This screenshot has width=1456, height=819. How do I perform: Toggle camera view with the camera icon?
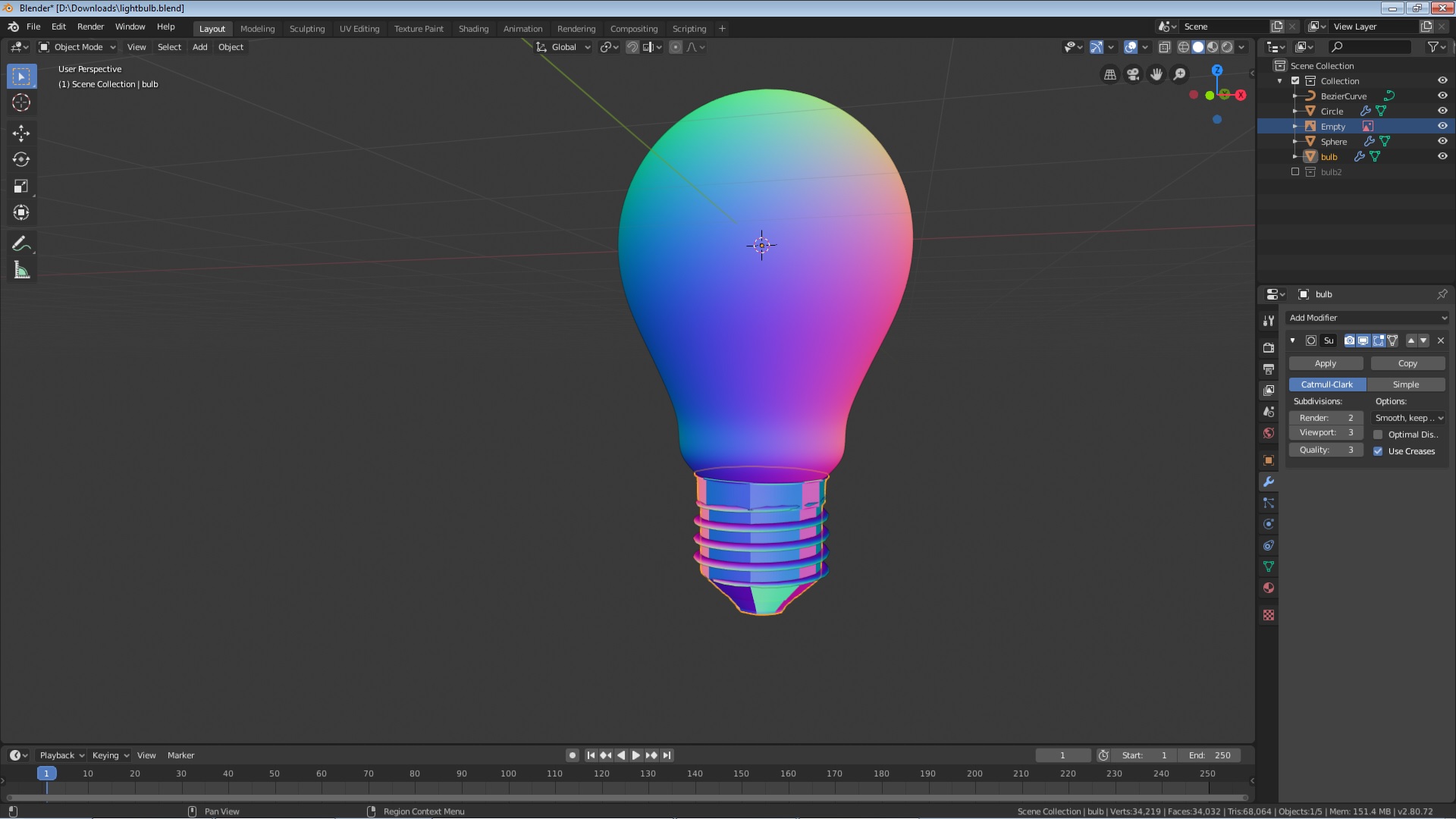(1133, 74)
